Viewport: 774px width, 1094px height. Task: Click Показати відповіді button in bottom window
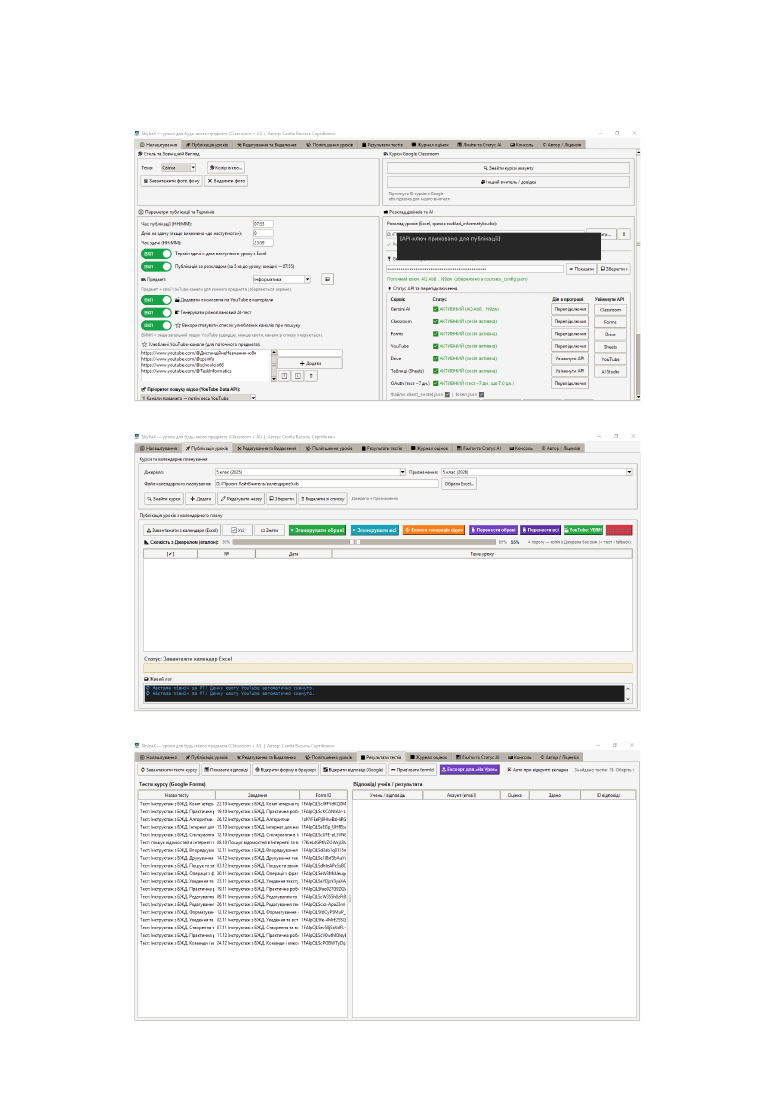click(x=226, y=770)
